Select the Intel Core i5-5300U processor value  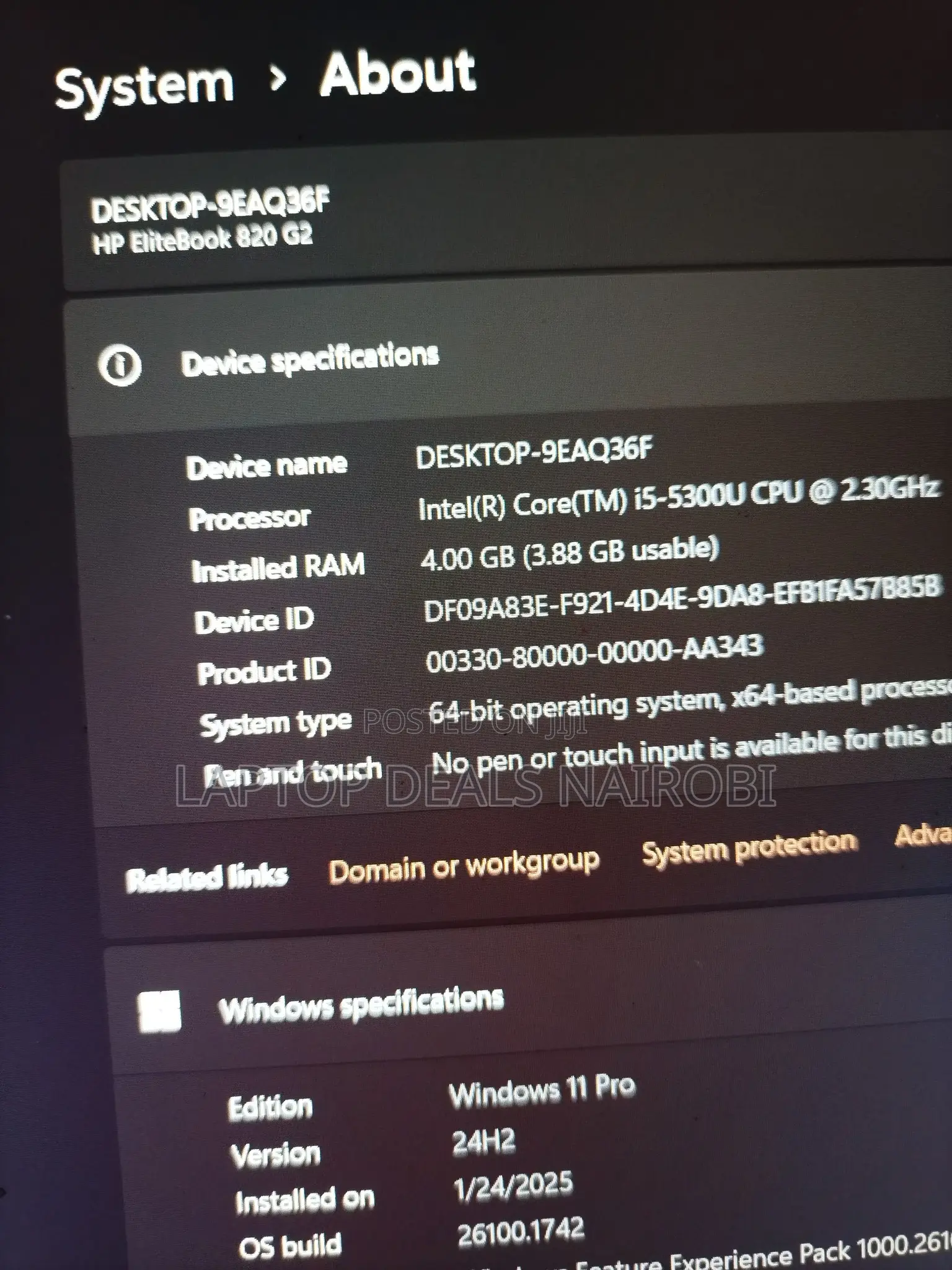tap(679, 499)
